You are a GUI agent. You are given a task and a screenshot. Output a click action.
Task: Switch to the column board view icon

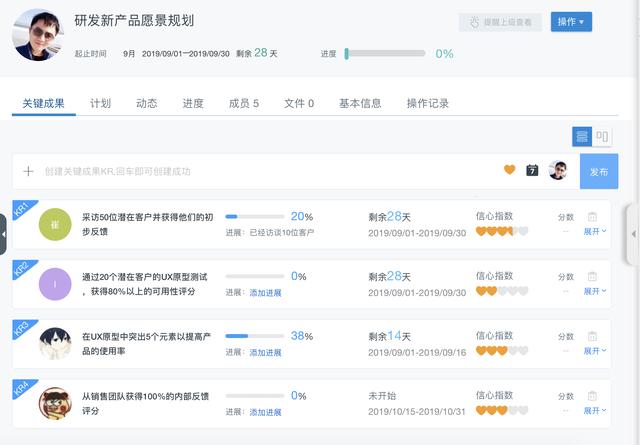click(602, 136)
